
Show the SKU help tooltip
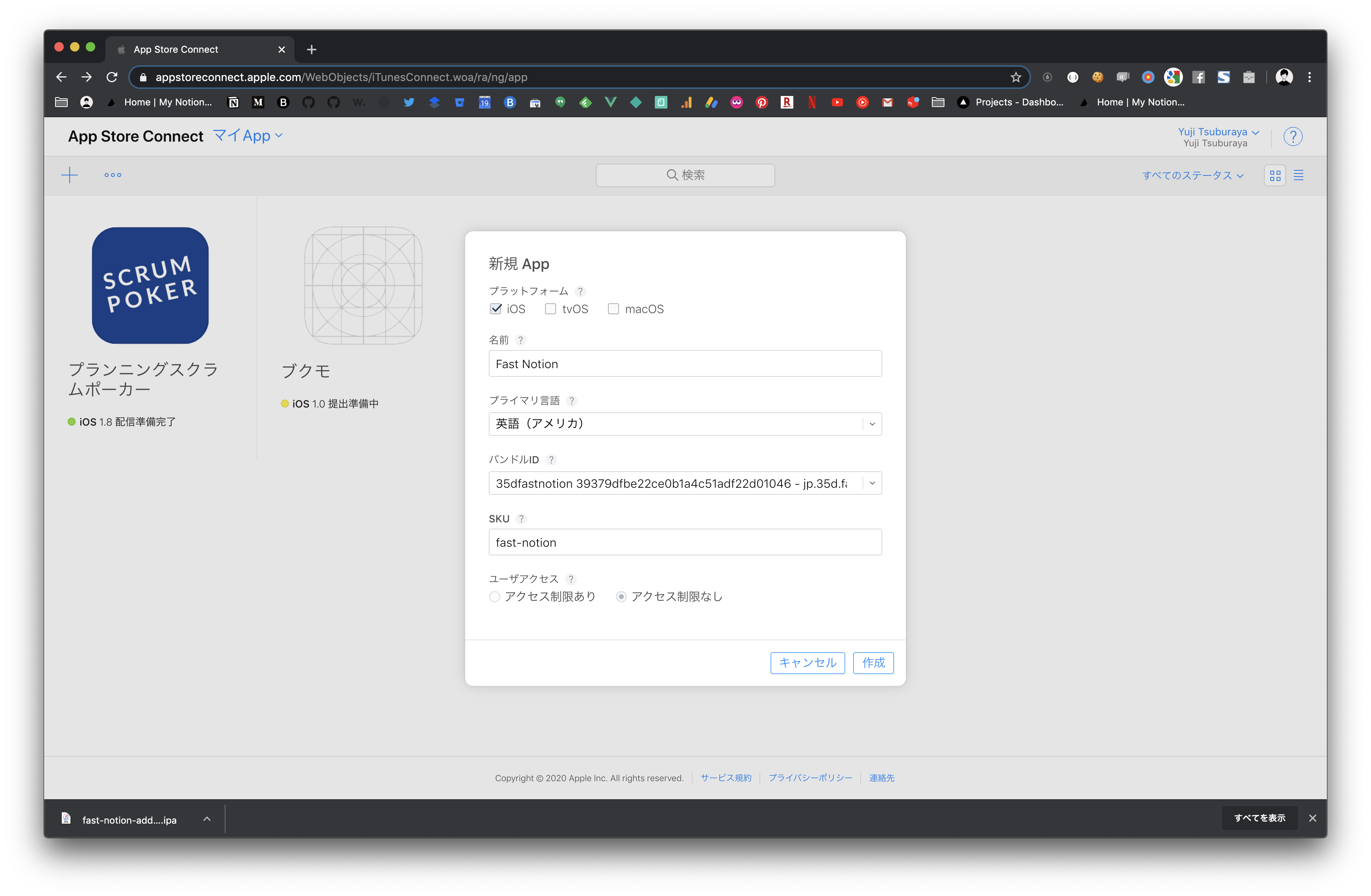[x=521, y=519]
